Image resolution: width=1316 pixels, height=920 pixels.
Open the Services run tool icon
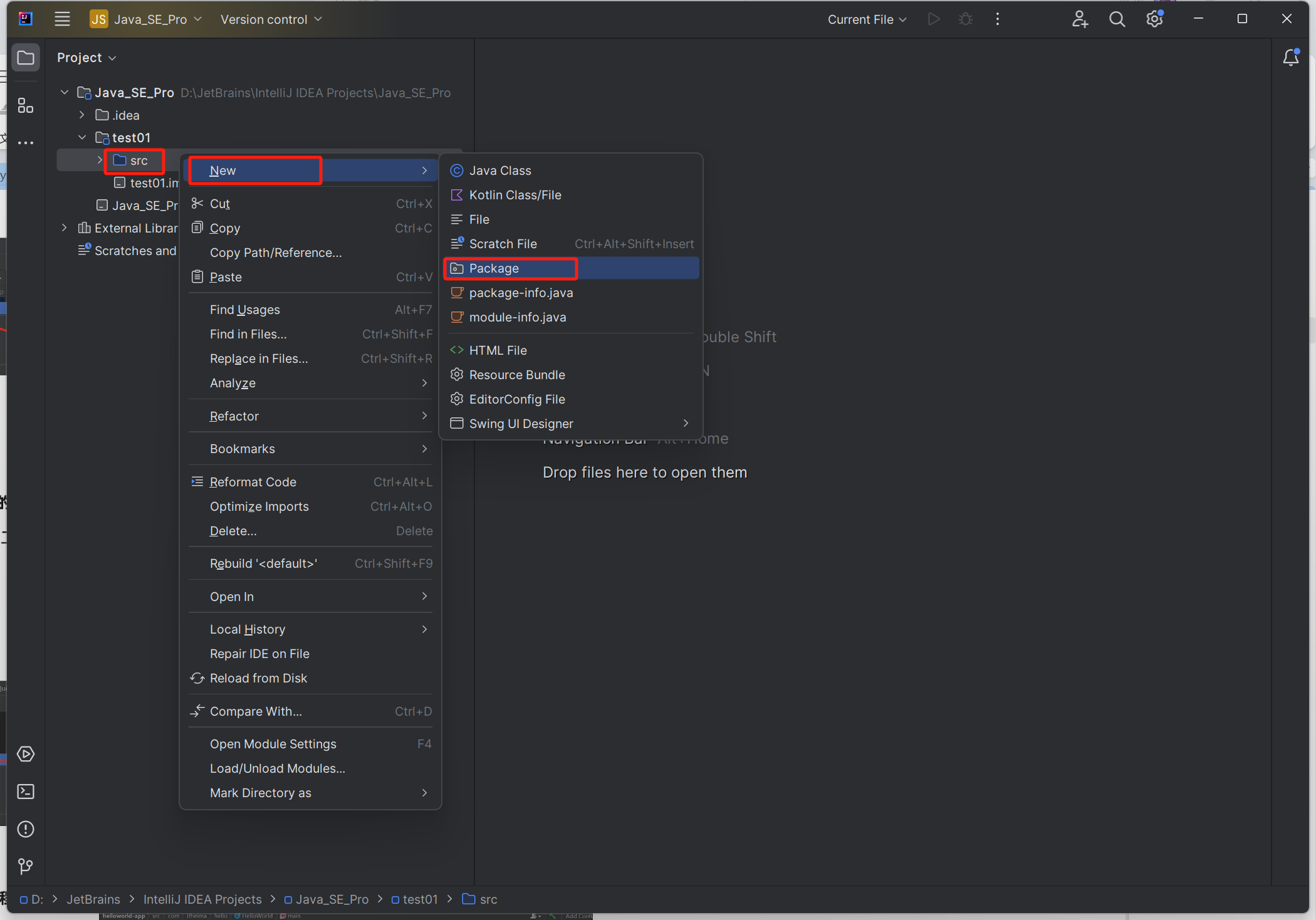click(x=26, y=754)
